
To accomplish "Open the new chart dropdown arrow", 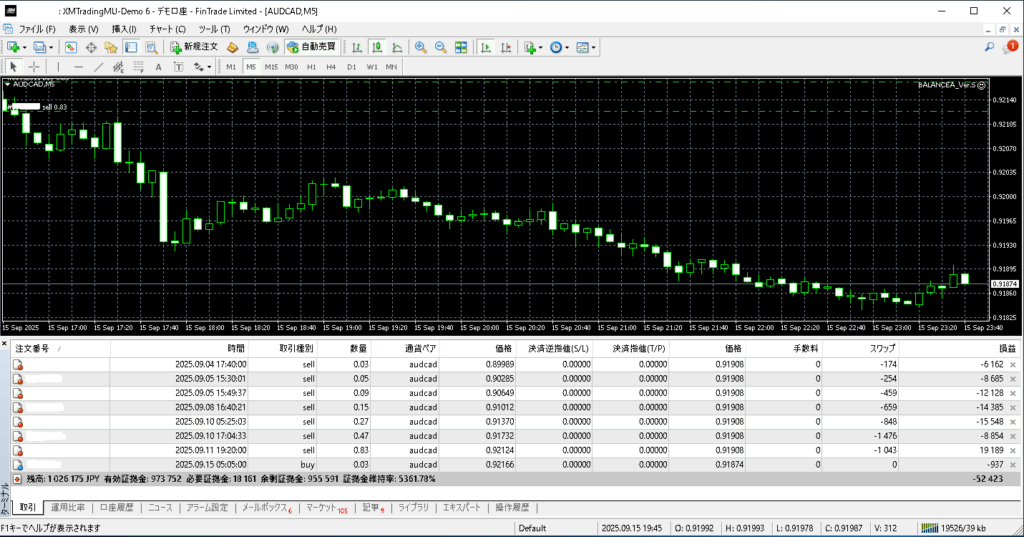I will tap(25, 47).
